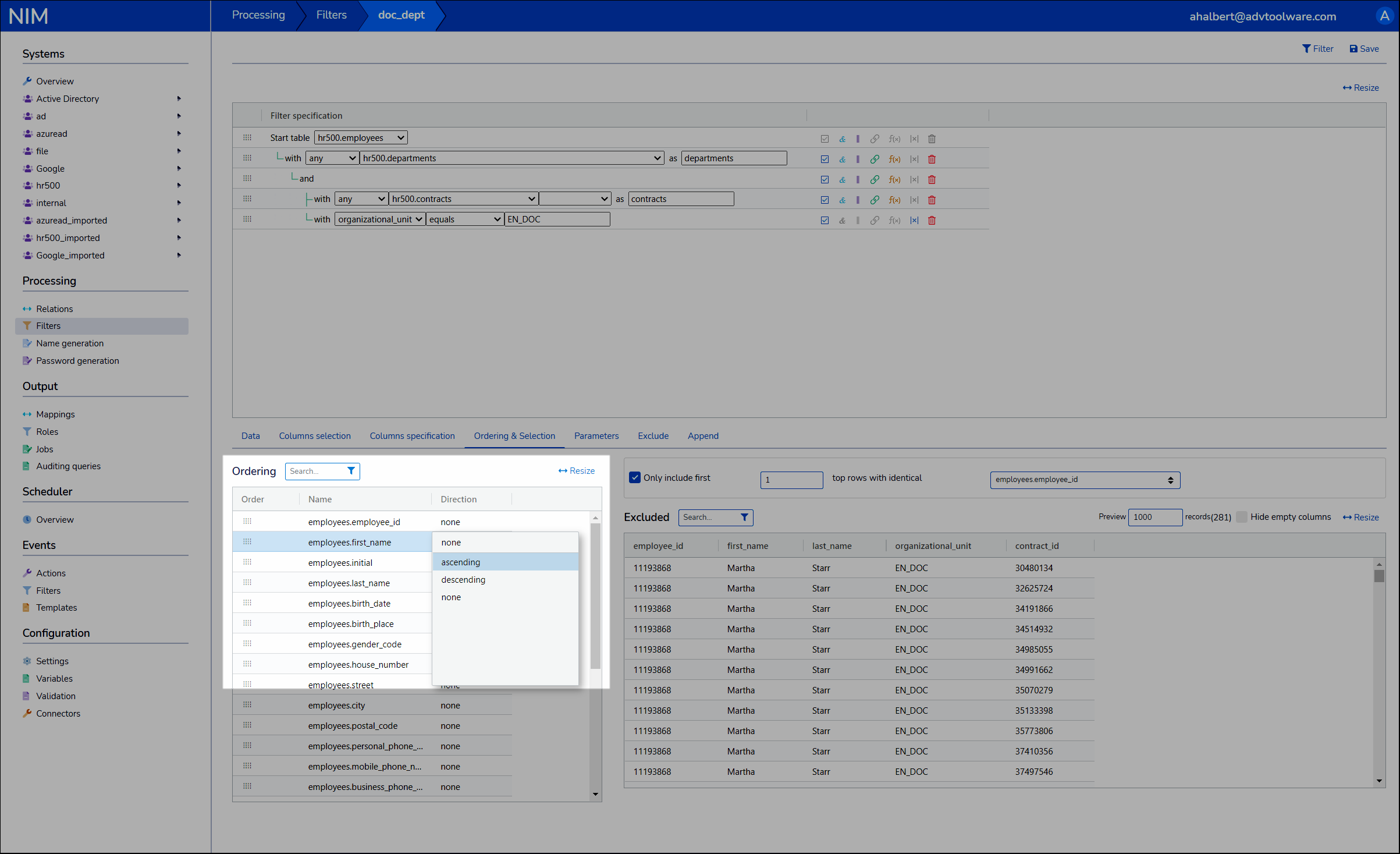
Task: Click link icon on hr500.contracts row
Action: (x=875, y=200)
